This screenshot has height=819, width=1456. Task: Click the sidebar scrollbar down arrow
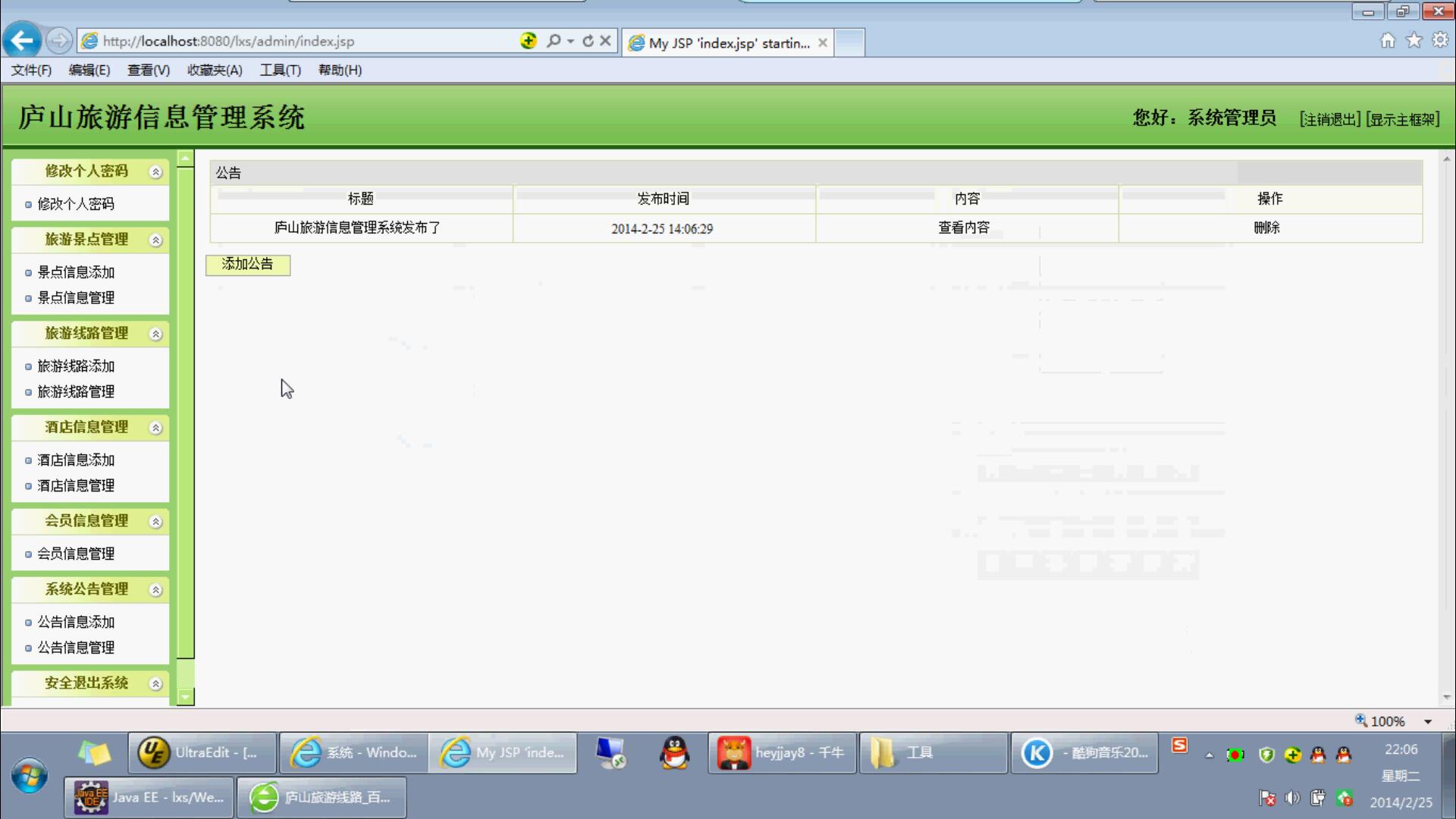coord(186,697)
